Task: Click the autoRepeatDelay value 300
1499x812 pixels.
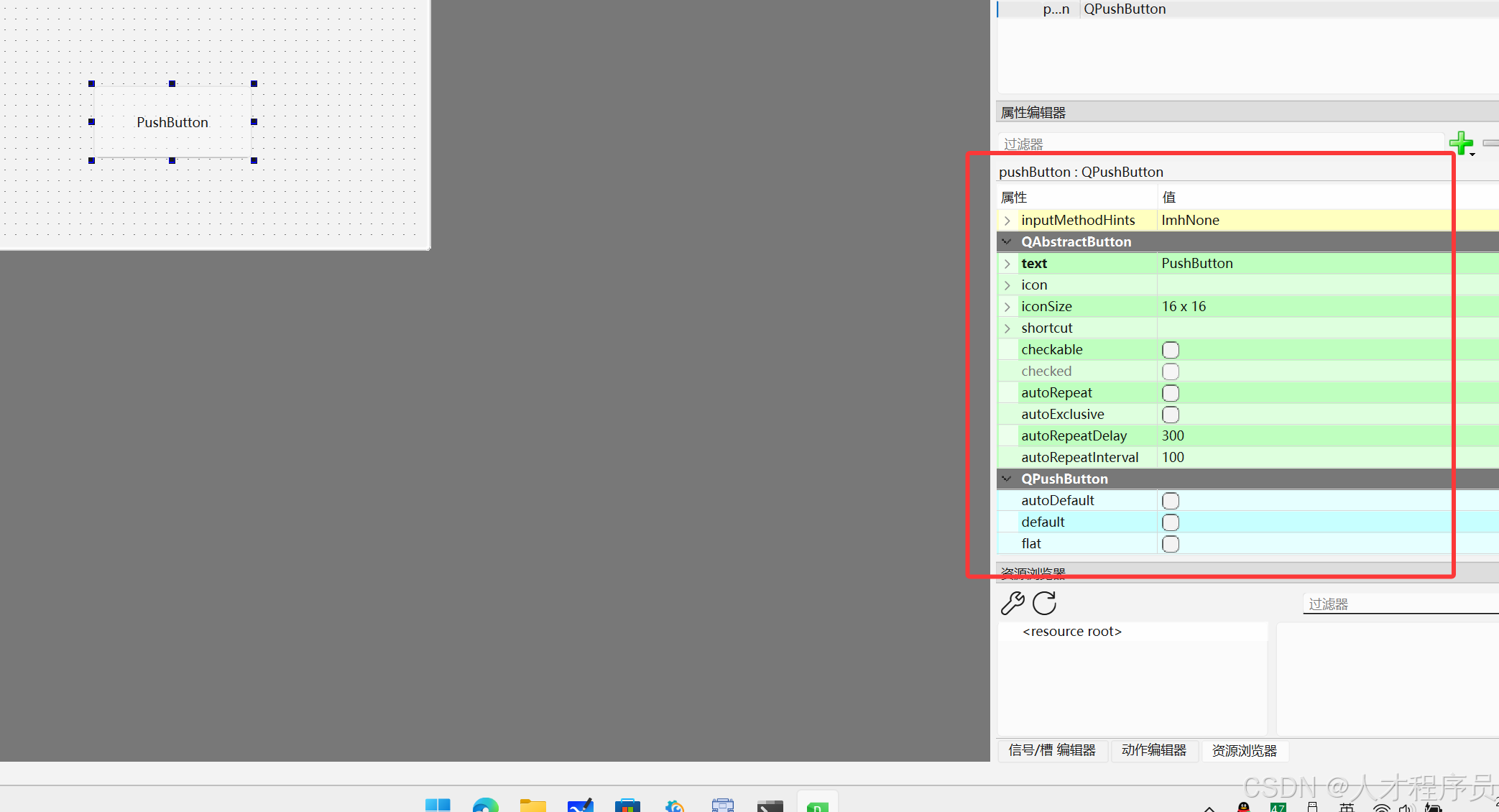Action: tap(1173, 435)
